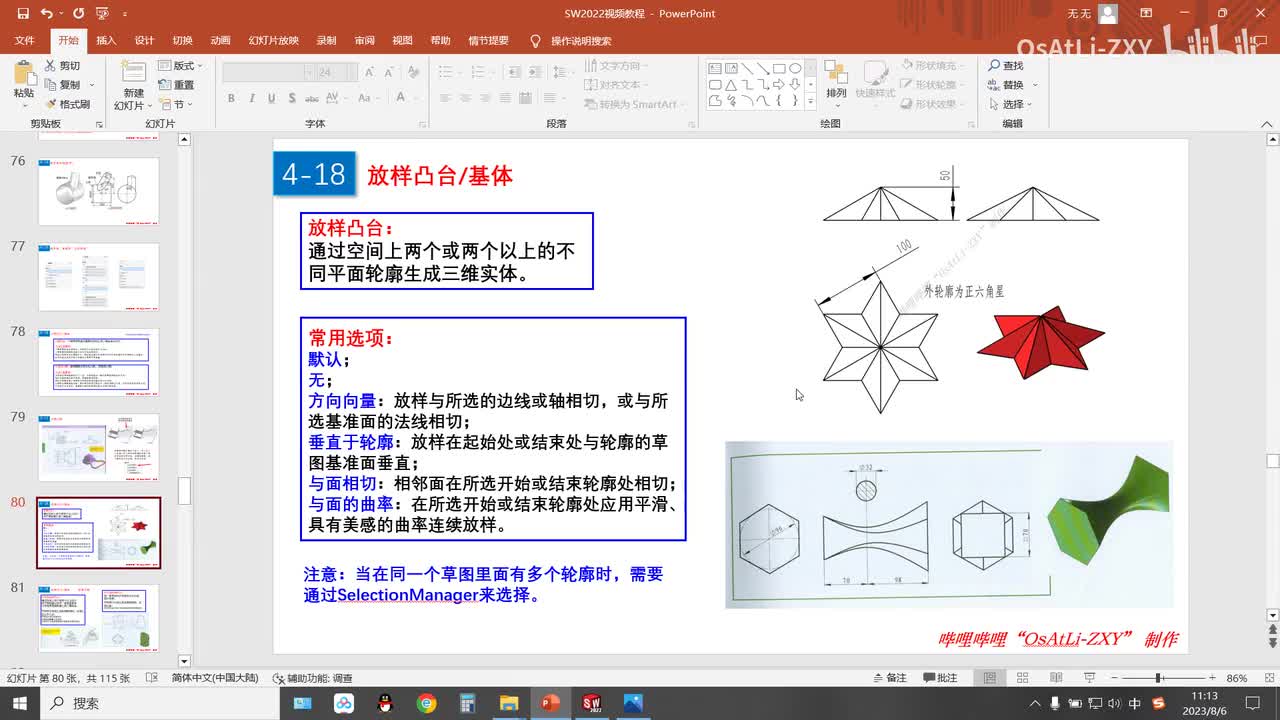Open SolidWorks 2022 from Windows taskbar
Image resolution: width=1280 pixels, height=720 pixels.
[591, 703]
